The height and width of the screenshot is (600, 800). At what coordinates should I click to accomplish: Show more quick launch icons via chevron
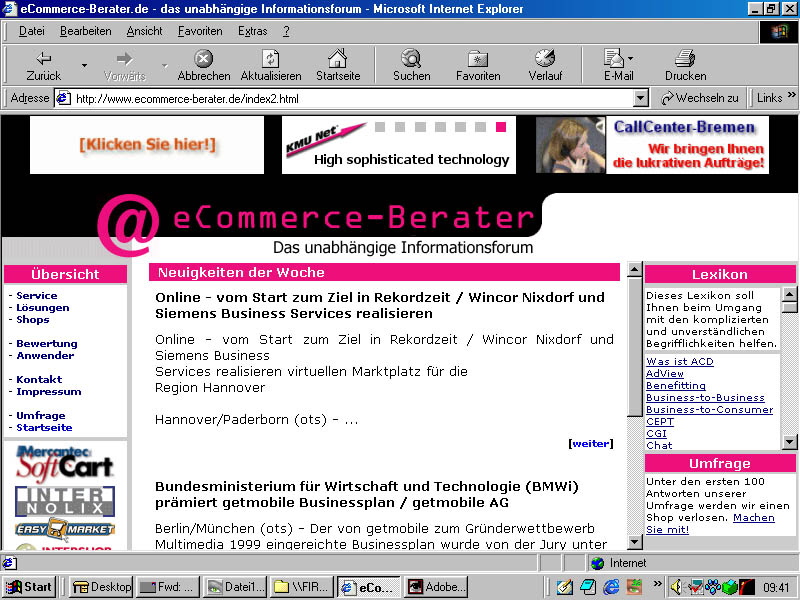[657, 583]
